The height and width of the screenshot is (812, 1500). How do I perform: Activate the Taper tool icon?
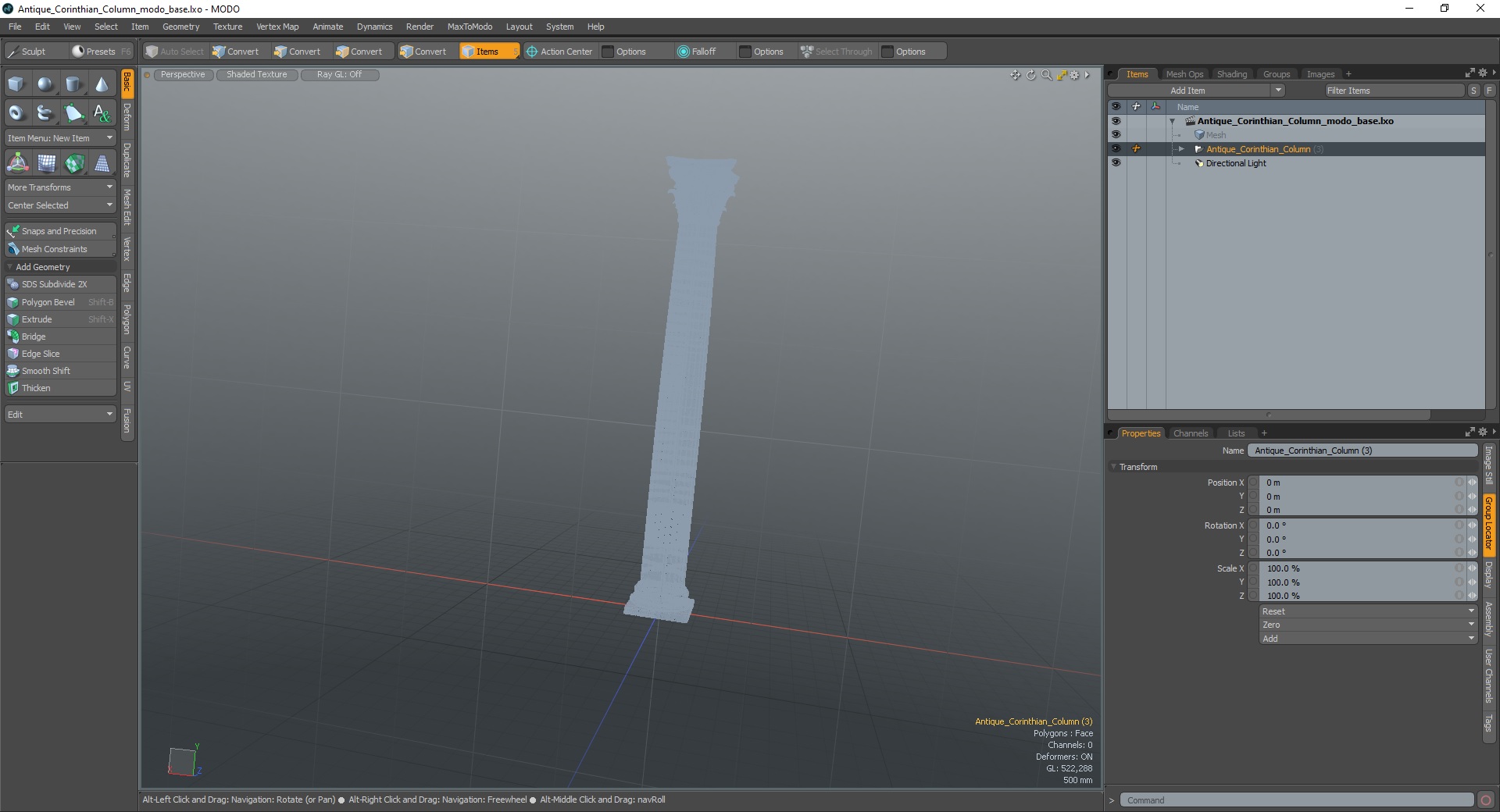102,163
